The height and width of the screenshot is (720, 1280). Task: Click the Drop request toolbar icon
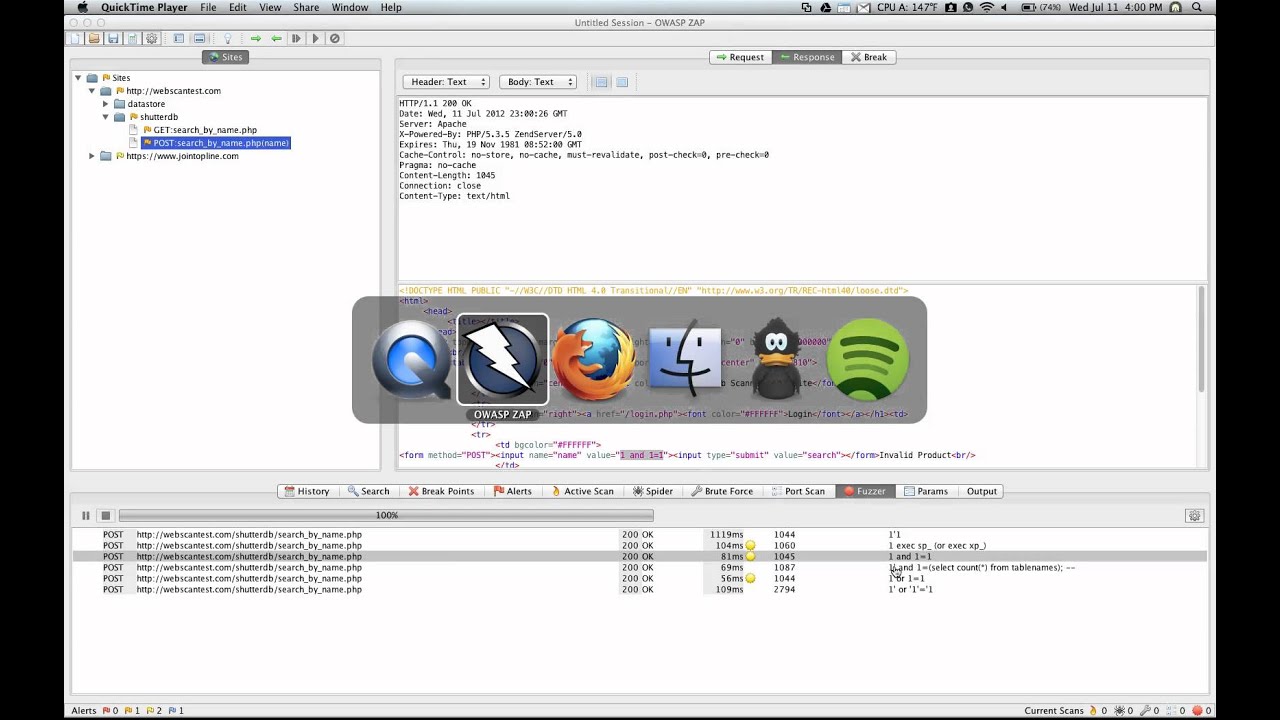(335, 38)
